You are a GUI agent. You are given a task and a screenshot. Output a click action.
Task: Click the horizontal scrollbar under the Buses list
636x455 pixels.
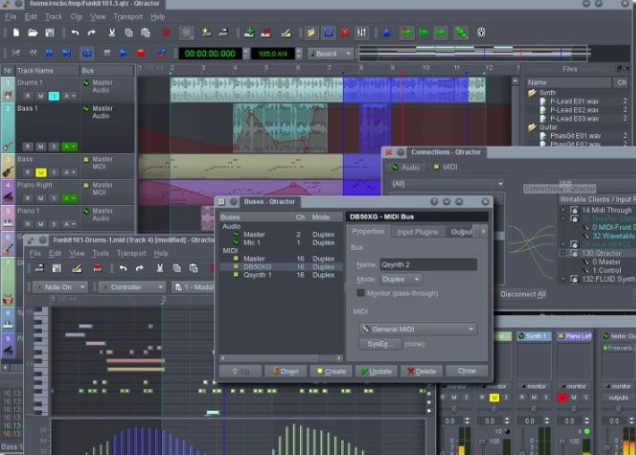281,358
